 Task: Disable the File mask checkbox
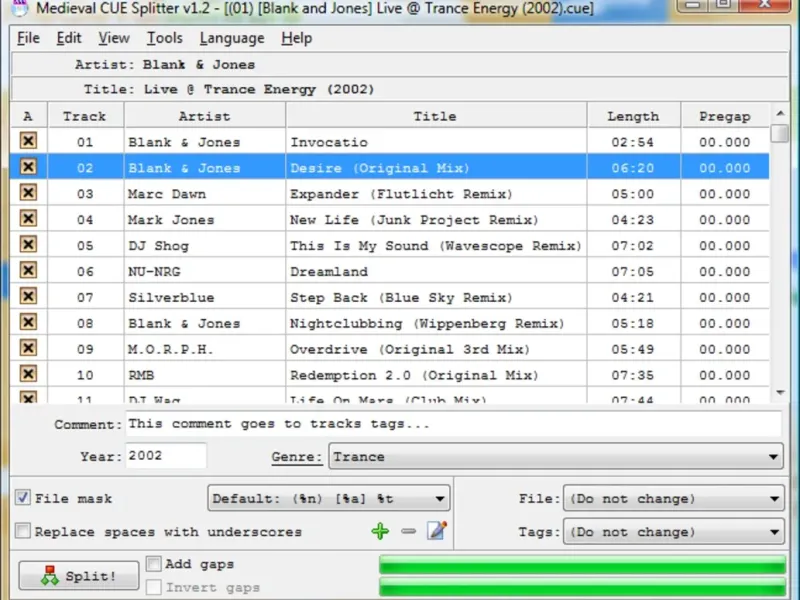click(22, 497)
